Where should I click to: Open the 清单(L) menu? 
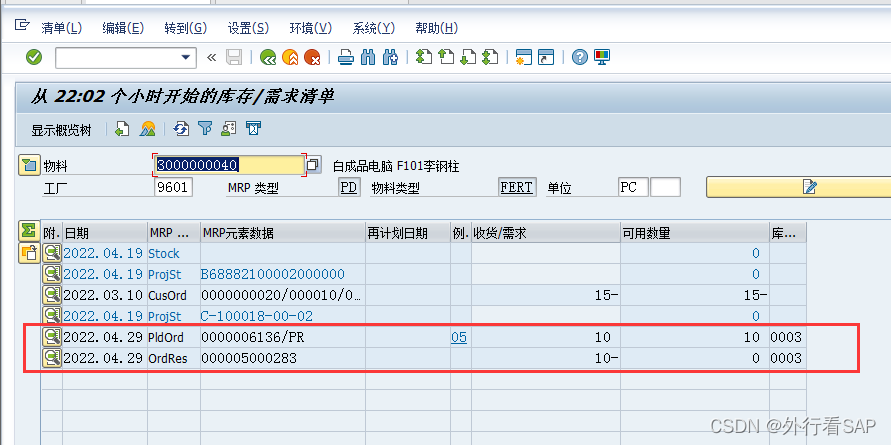[62, 27]
